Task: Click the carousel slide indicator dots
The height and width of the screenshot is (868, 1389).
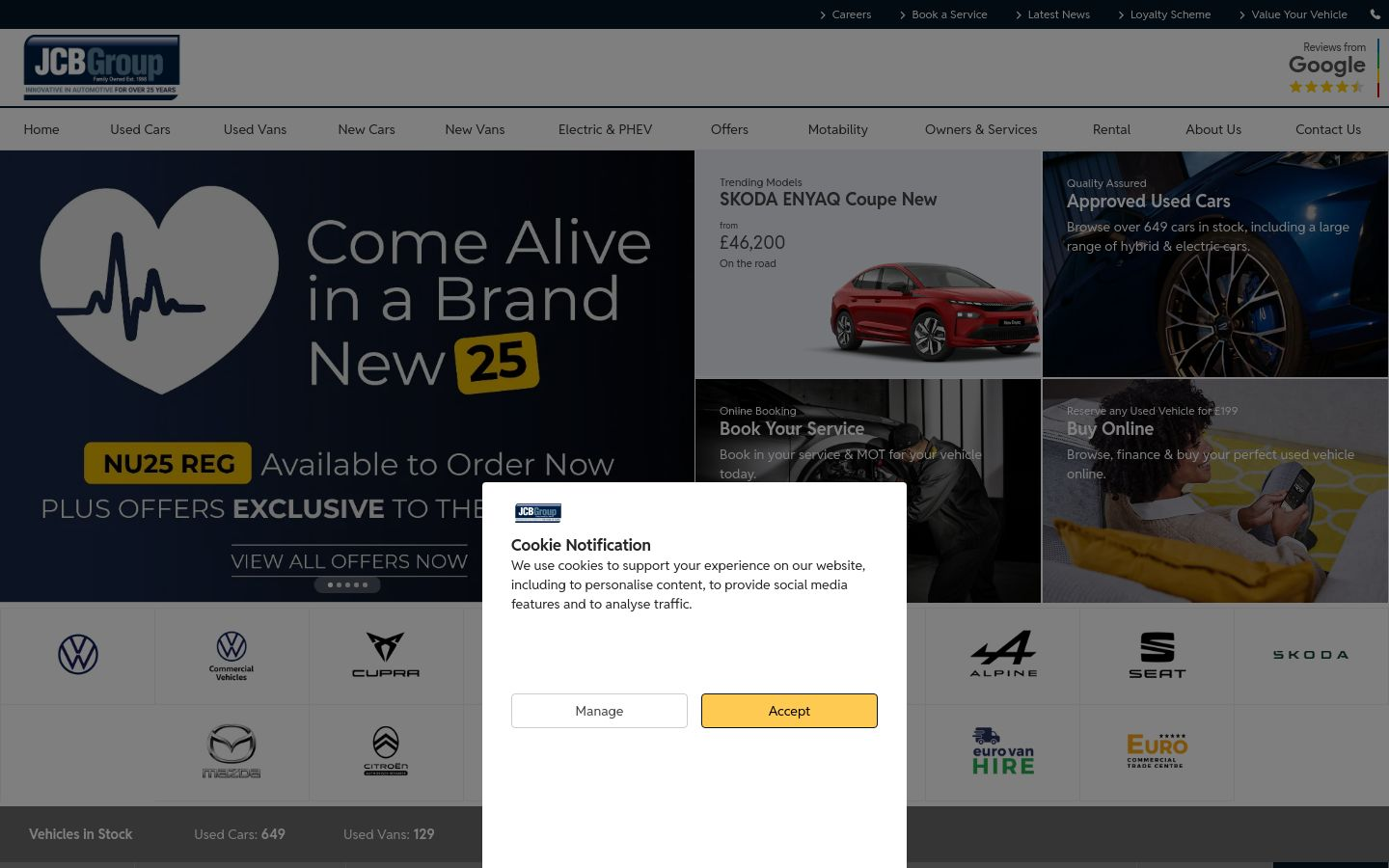Action: [347, 584]
